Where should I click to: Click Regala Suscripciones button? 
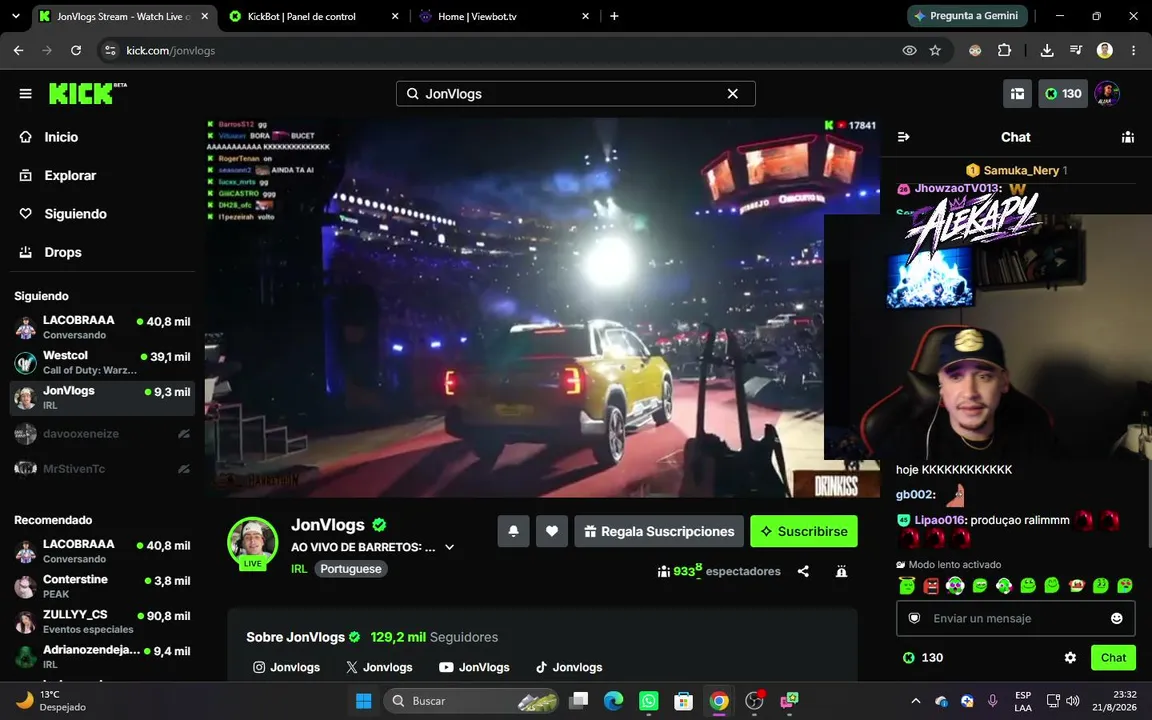(659, 531)
